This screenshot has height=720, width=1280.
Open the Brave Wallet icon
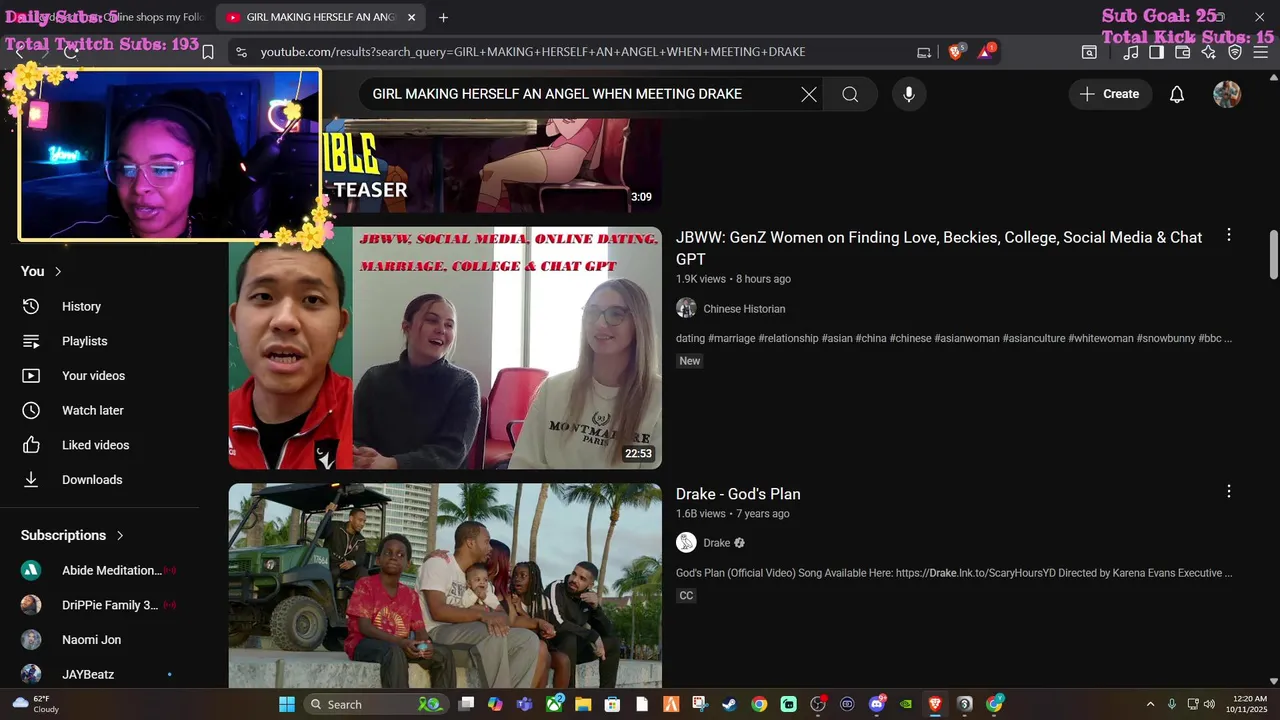[x=1182, y=52]
